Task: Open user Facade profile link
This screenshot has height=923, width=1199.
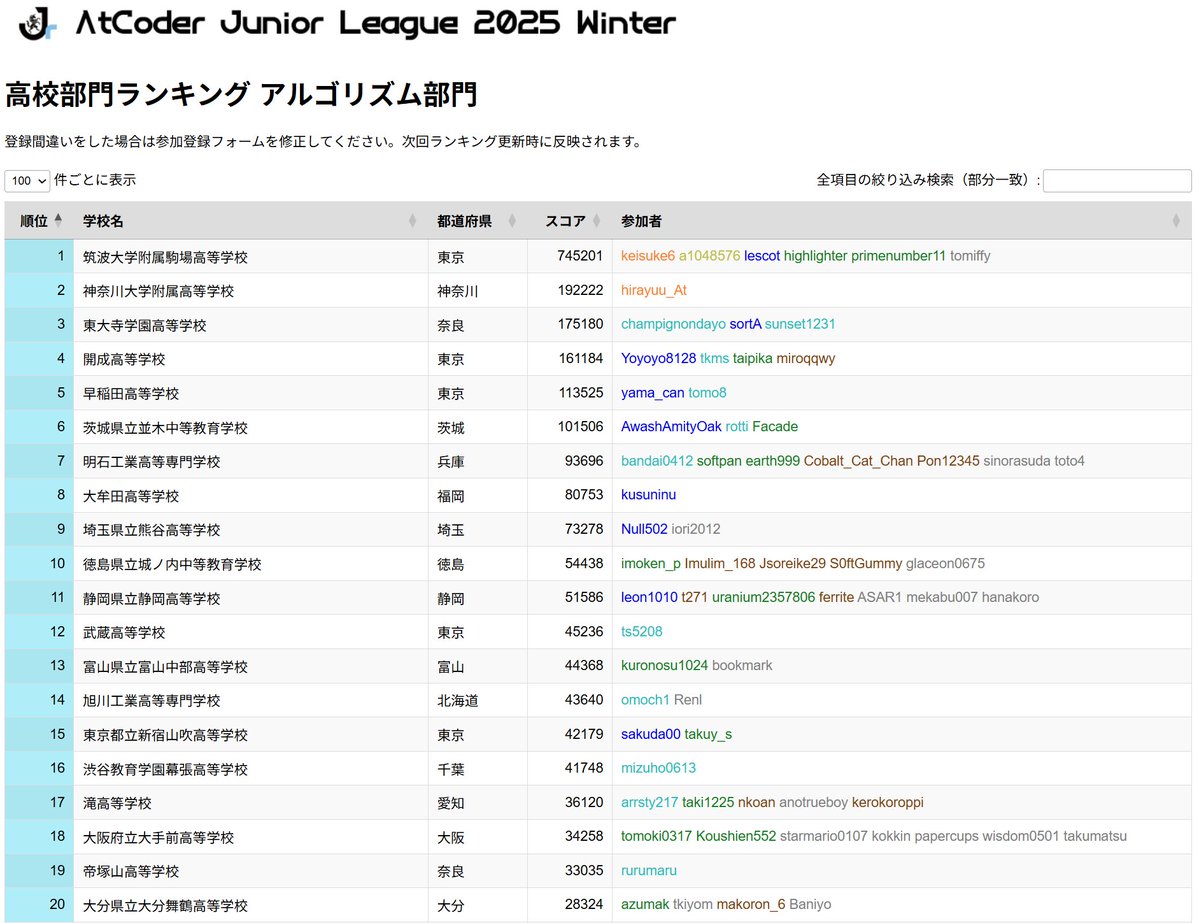Action: tap(775, 427)
